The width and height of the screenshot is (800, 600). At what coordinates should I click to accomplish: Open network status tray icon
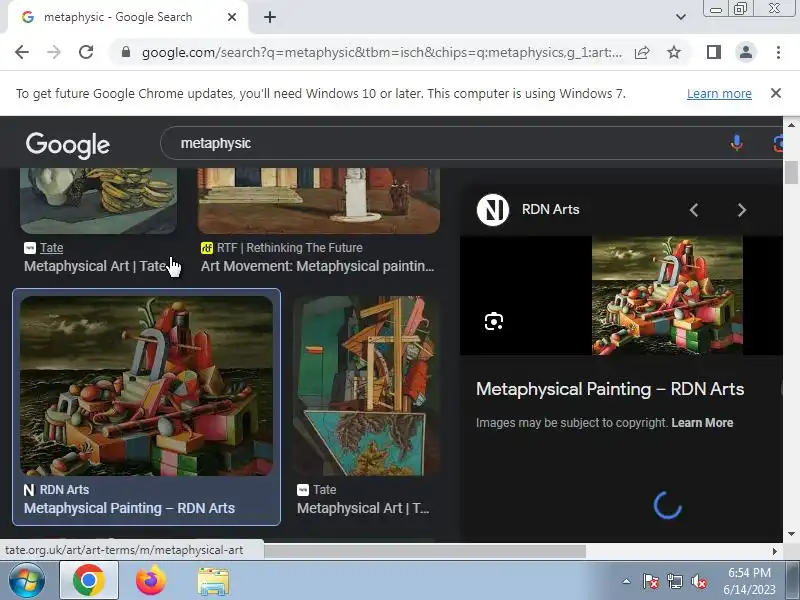pyautogui.click(x=674, y=581)
